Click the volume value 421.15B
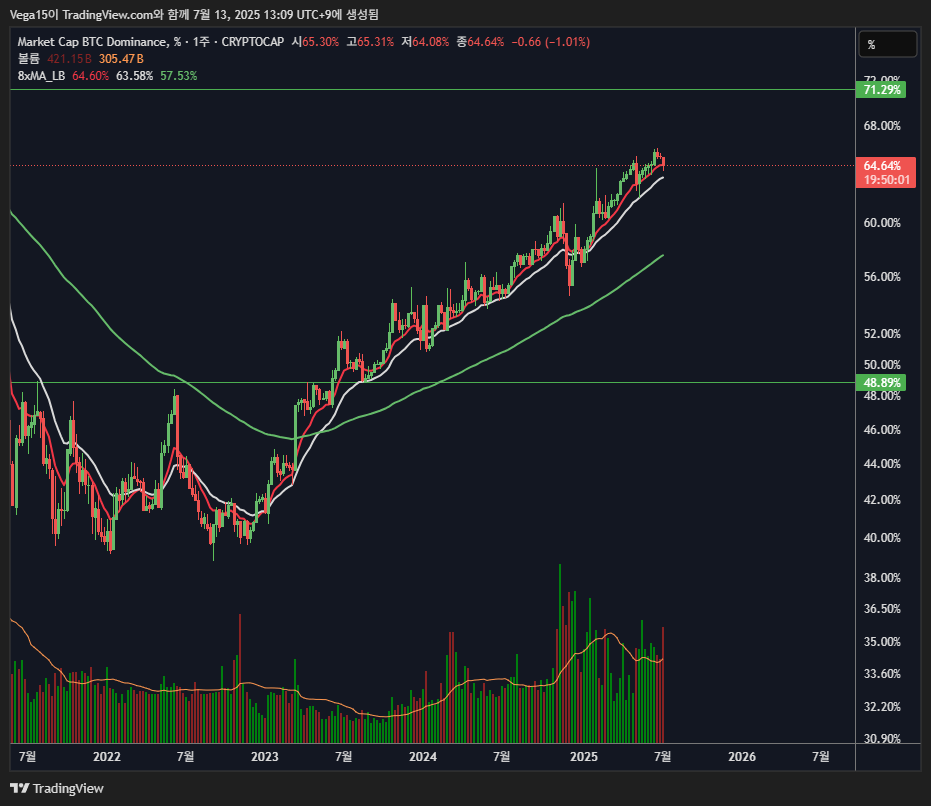The image size is (931, 806). tap(69, 59)
